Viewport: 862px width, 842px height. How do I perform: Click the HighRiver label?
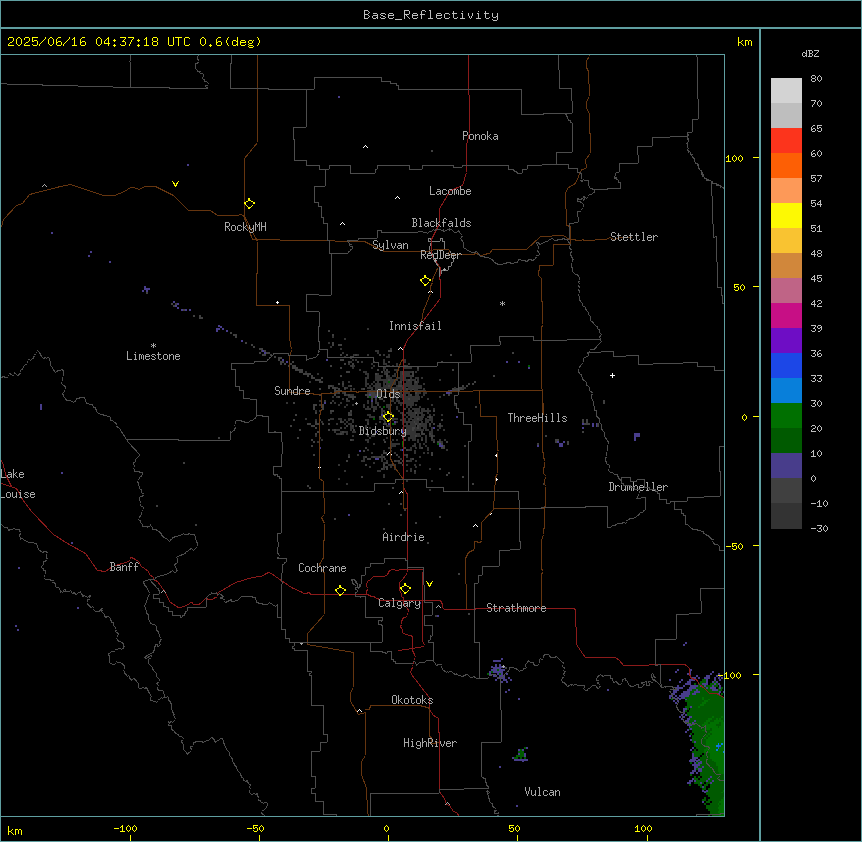[x=430, y=743]
